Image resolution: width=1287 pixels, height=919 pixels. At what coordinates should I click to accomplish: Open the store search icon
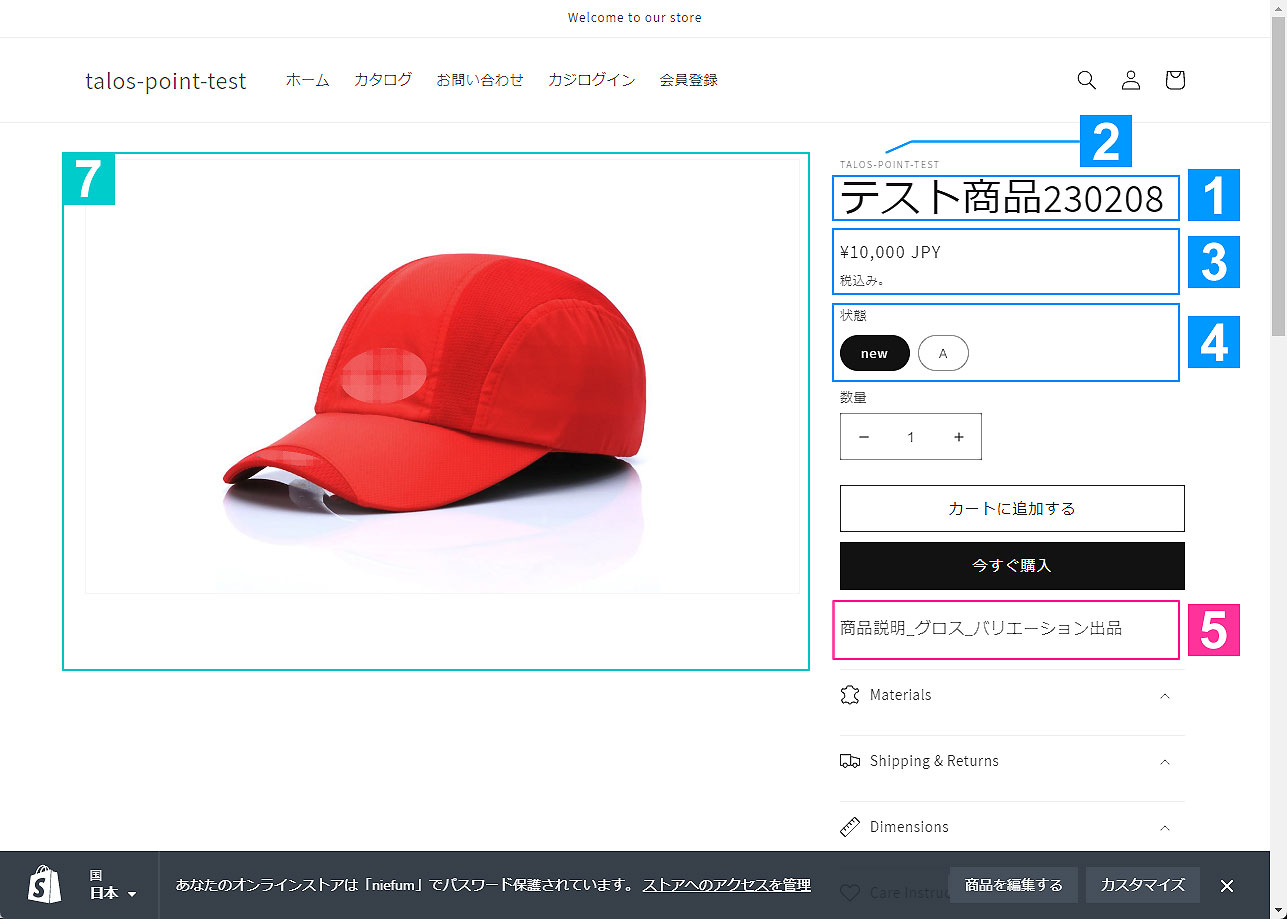tap(1087, 80)
